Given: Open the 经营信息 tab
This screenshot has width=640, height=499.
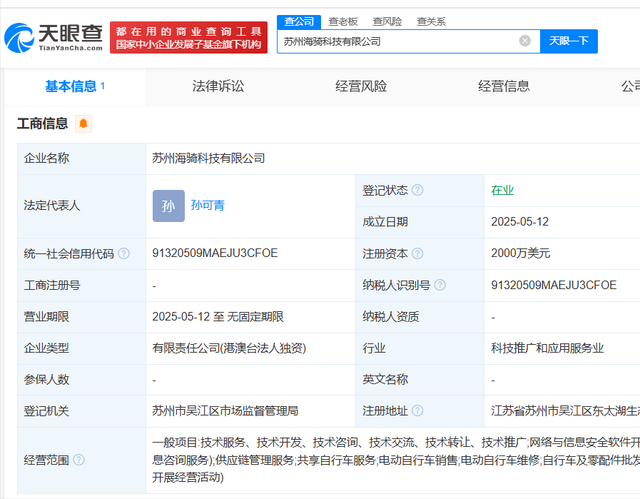Looking at the screenshot, I should [504, 86].
